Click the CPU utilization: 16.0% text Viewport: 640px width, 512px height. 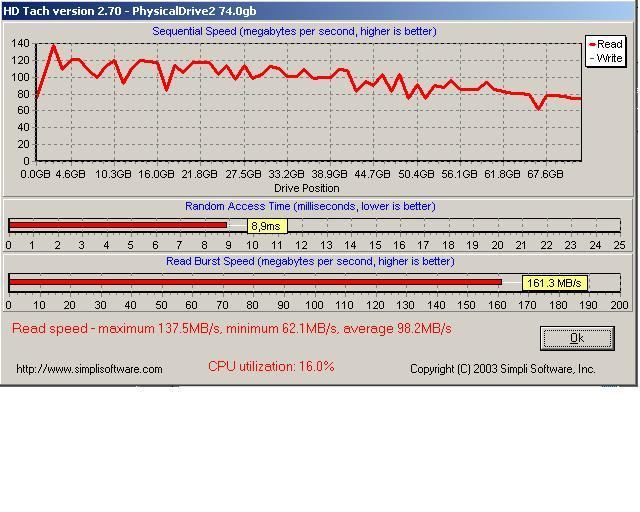[271, 366]
